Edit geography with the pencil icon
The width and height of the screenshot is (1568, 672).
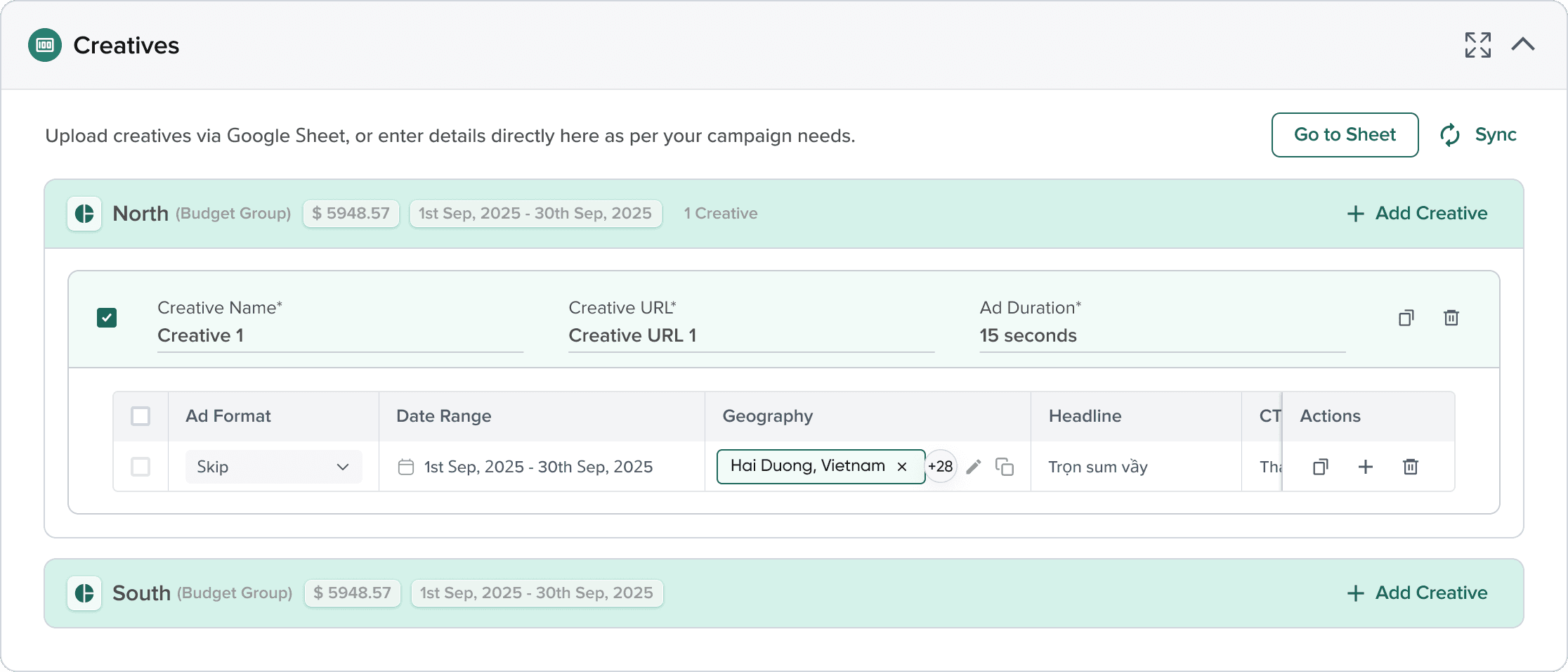(974, 467)
